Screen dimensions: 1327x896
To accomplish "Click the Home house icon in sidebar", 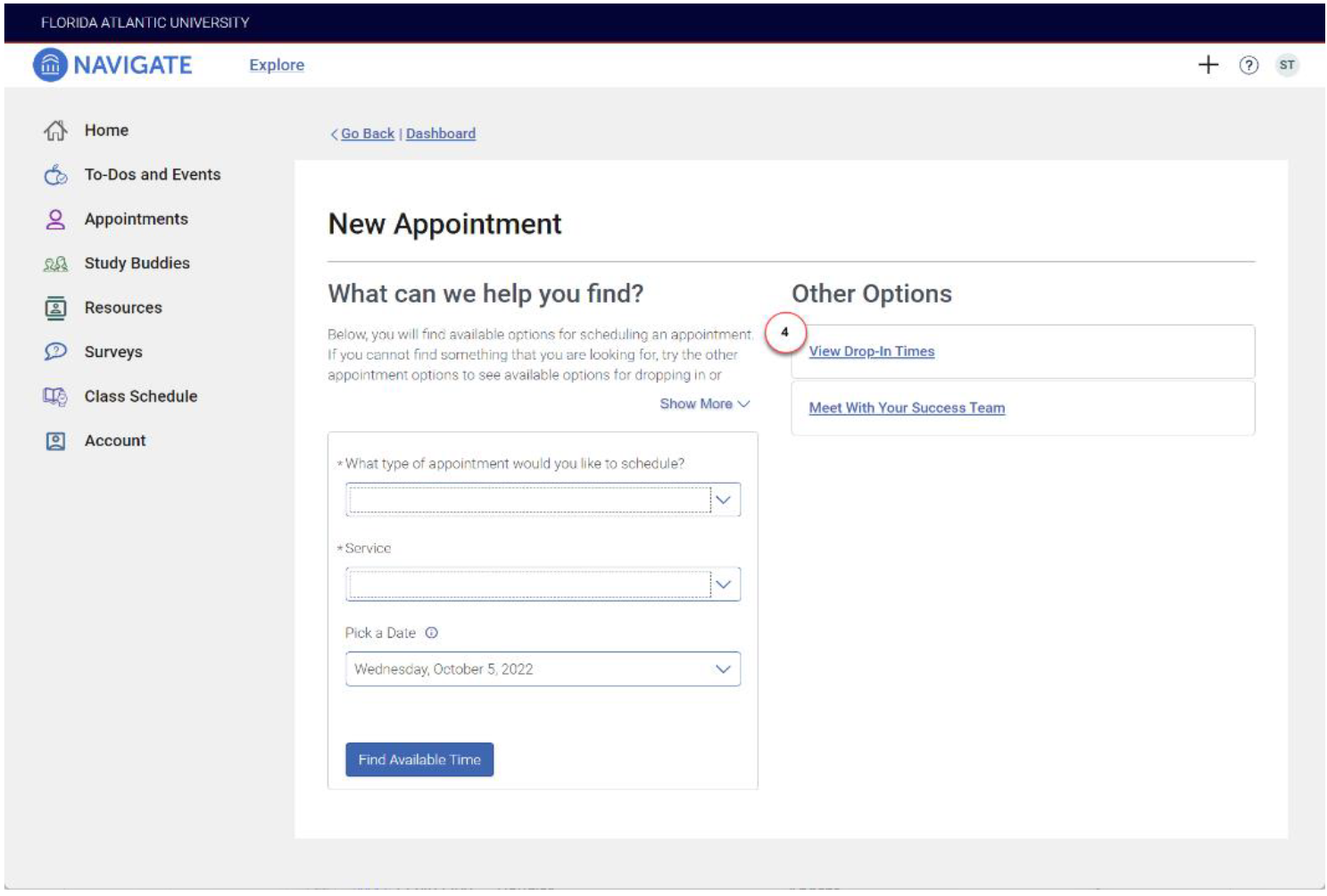I will pyautogui.click(x=55, y=130).
